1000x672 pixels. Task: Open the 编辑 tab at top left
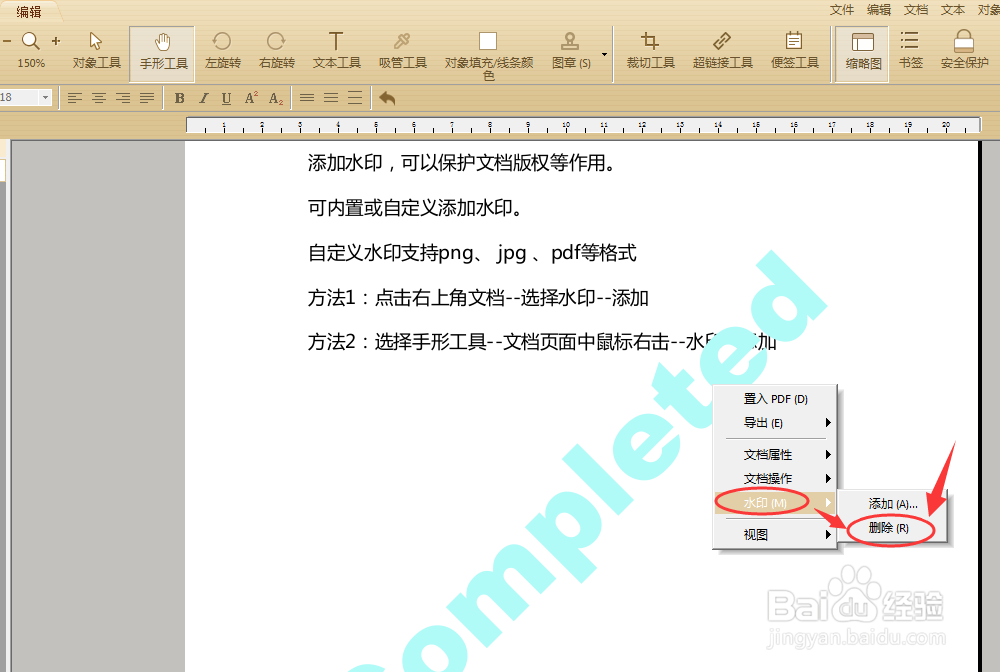(29, 11)
